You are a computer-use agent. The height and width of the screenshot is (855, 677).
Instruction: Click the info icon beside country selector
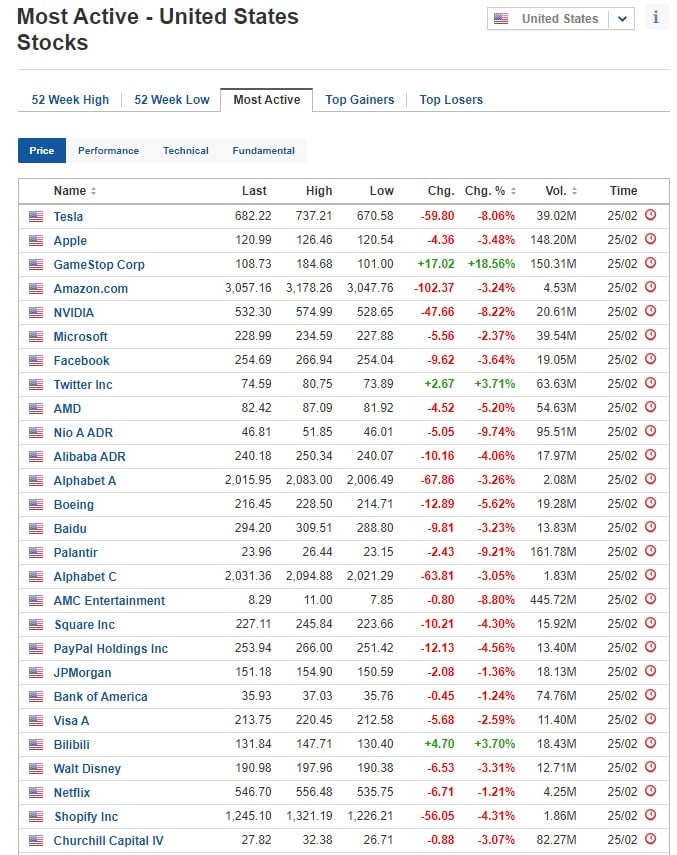[x=656, y=17]
